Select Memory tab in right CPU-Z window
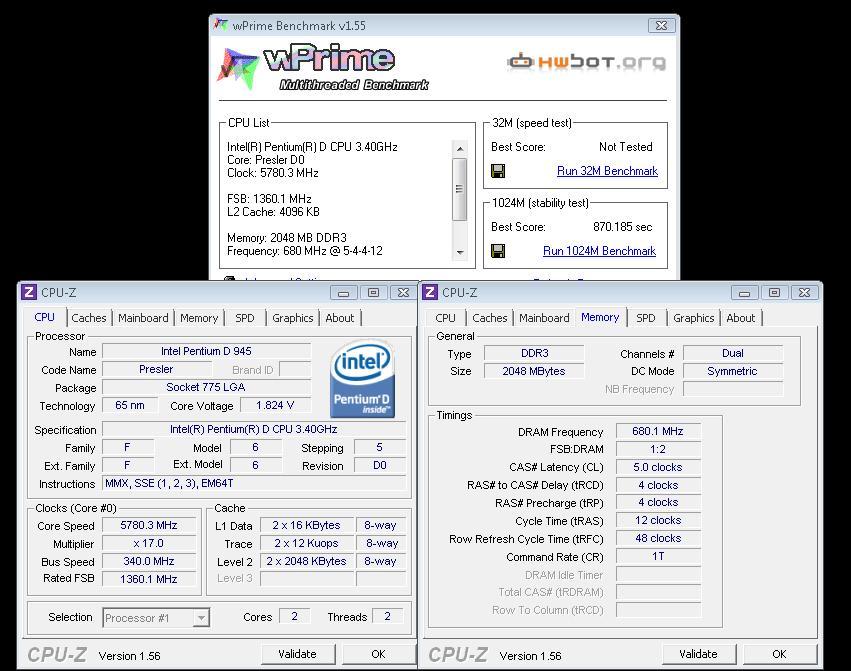Viewport: 851px width, 671px height. click(x=600, y=317)
